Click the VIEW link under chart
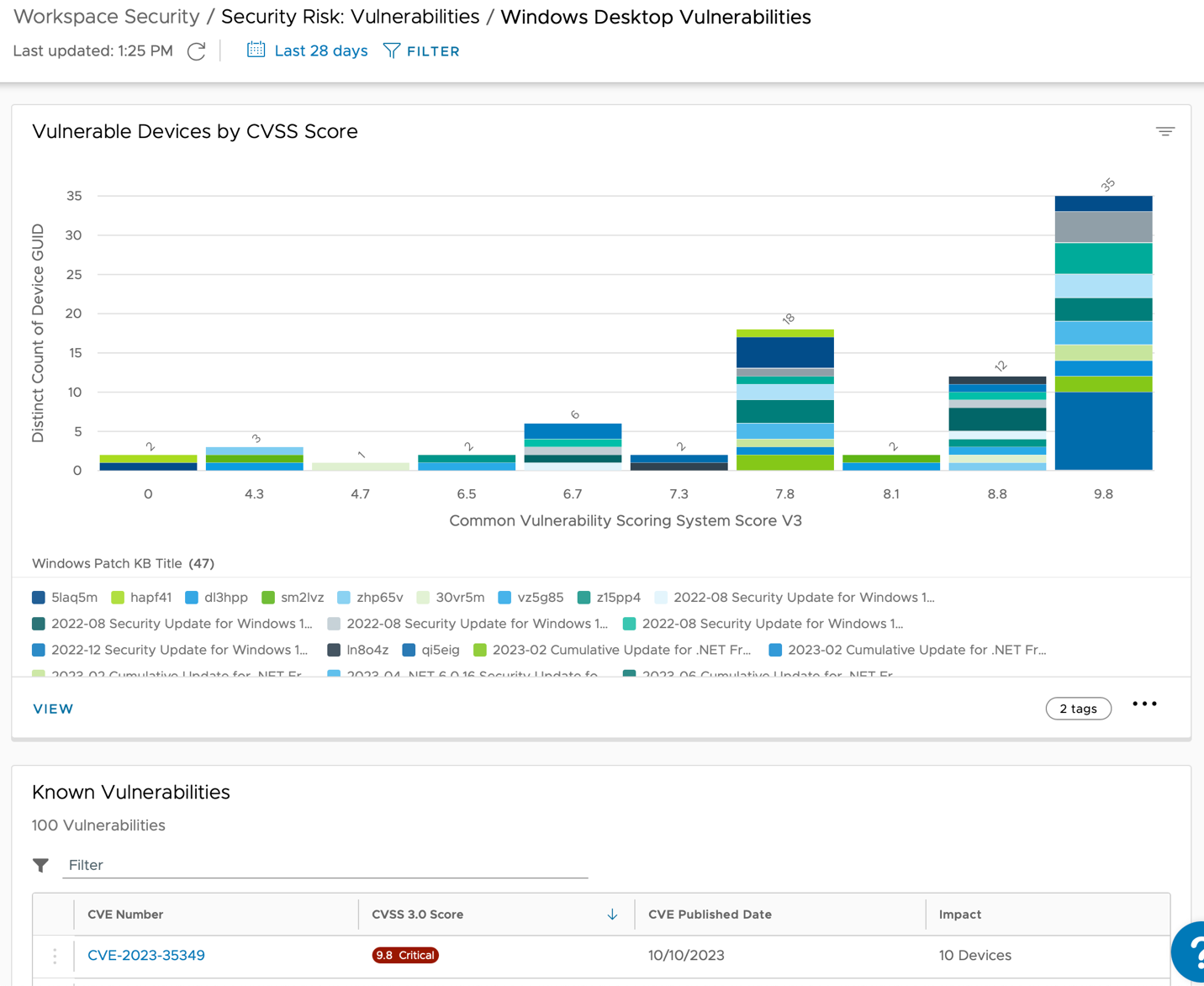This screenshot has height=986, width=1204. 53,709
